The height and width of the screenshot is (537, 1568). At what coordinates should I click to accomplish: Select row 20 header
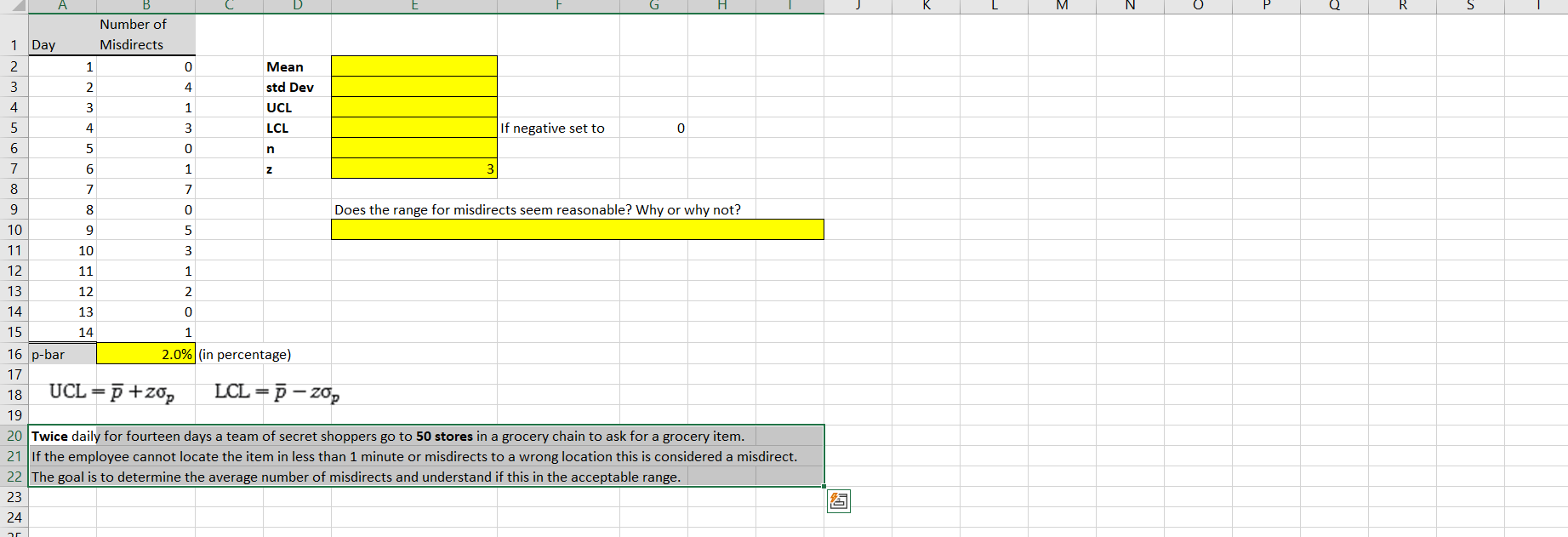coord(14,436)
